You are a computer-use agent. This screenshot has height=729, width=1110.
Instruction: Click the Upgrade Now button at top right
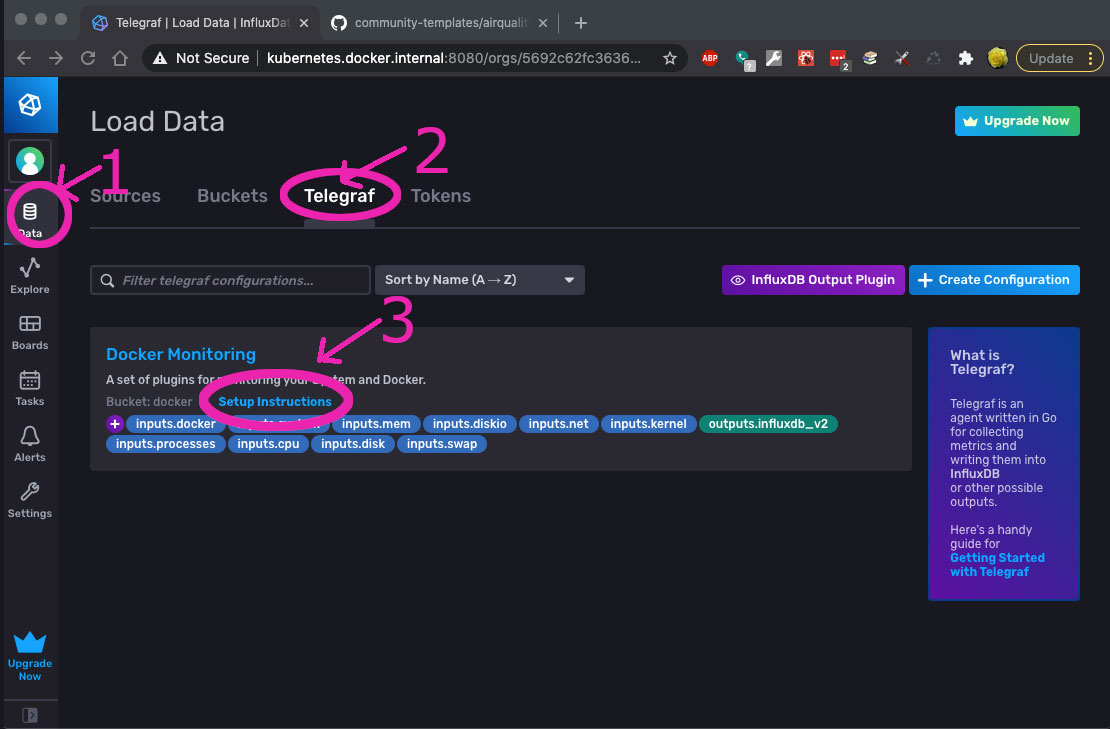(1017, 121)
